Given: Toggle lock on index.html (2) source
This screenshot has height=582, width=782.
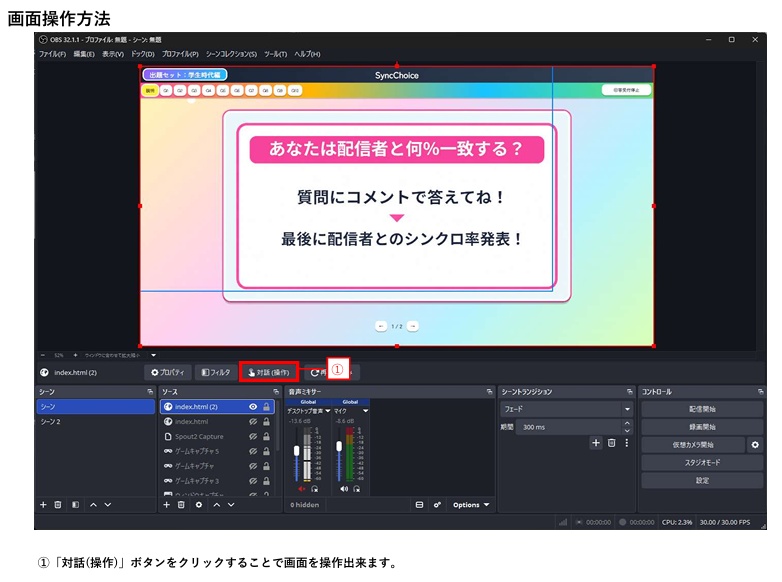Looking at the screenshot, I should point(266,407).
